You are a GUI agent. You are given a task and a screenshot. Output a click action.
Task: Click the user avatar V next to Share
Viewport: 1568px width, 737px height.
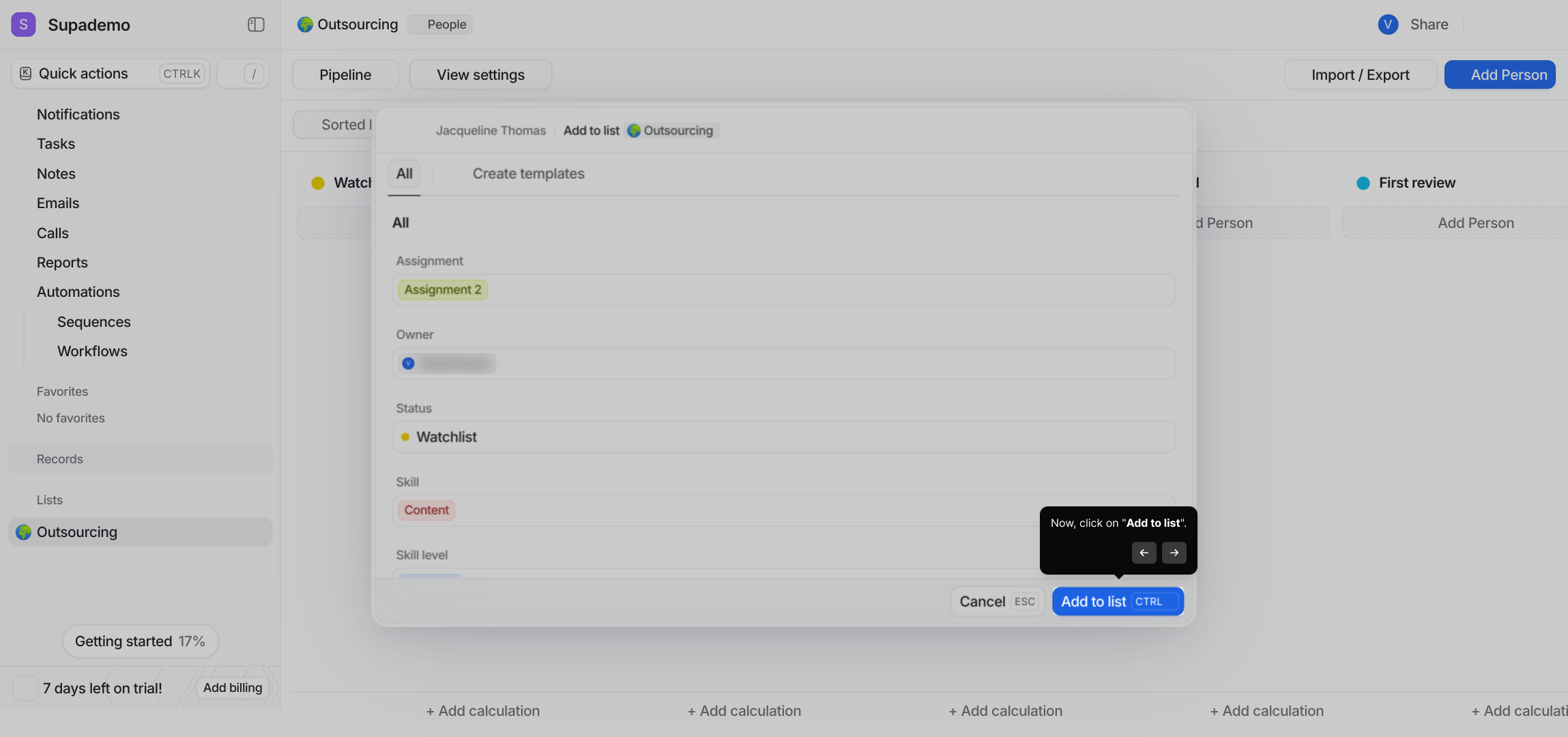(1388, 25)
